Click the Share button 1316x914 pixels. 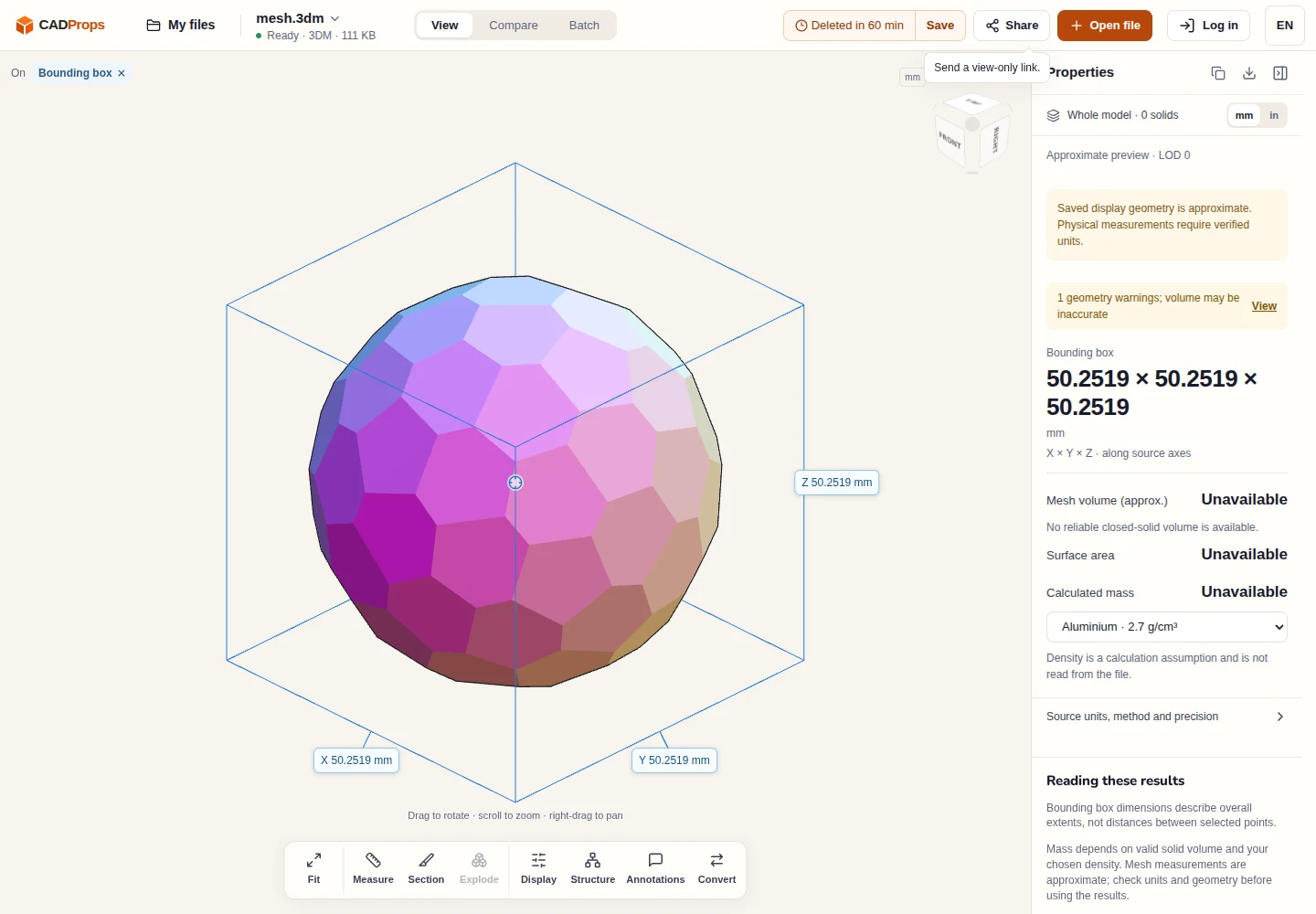(x=1012, y=26)
